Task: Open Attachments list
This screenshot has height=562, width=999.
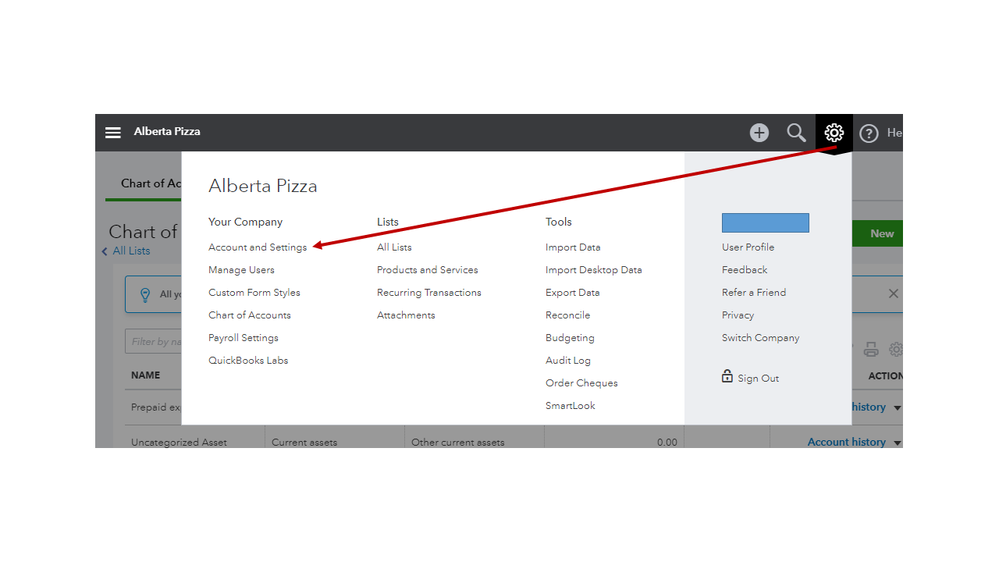Action: 406,315
